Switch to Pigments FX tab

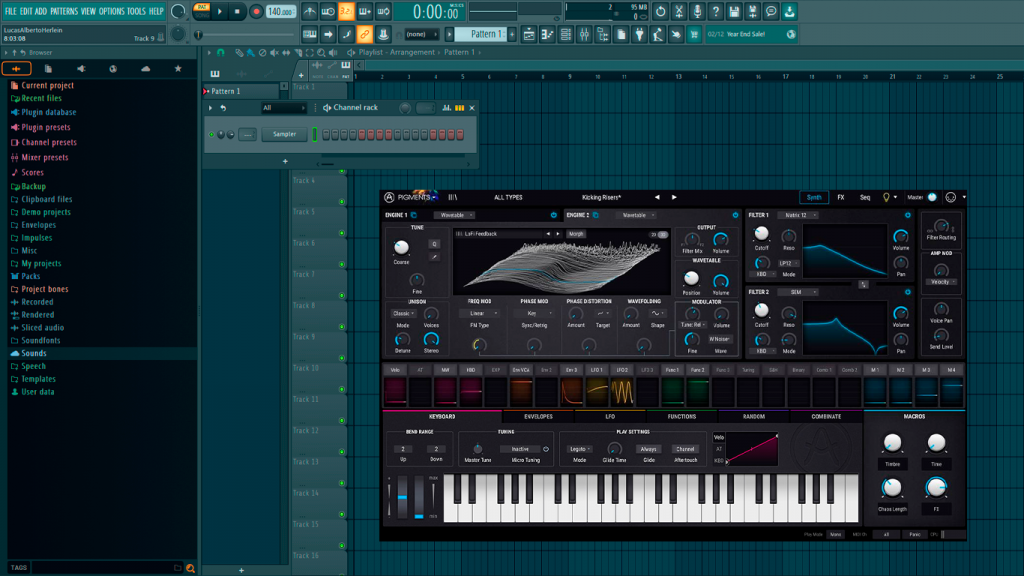841,197
